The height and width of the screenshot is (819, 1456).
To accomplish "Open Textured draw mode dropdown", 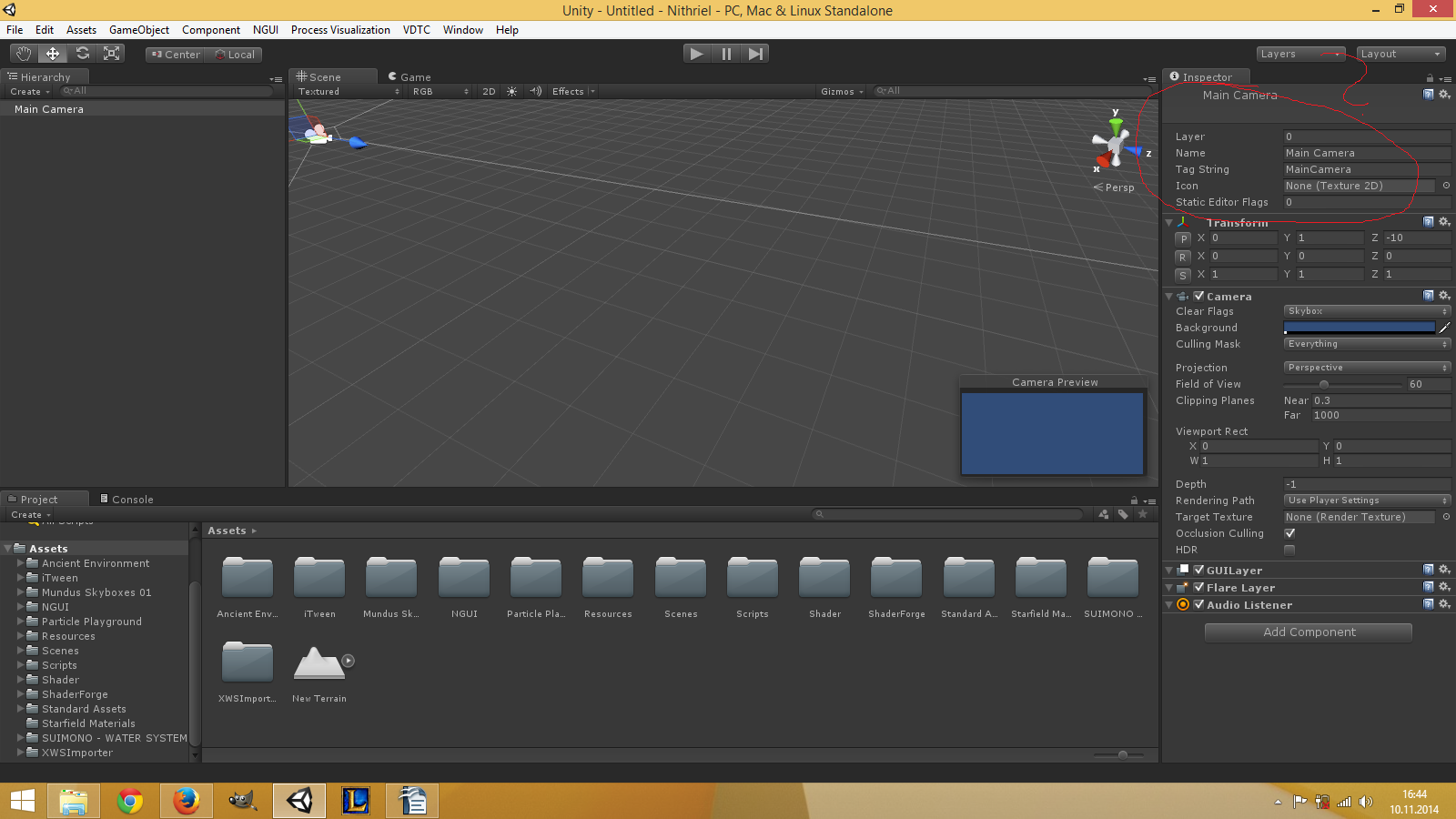I will (x=349, y=91).
